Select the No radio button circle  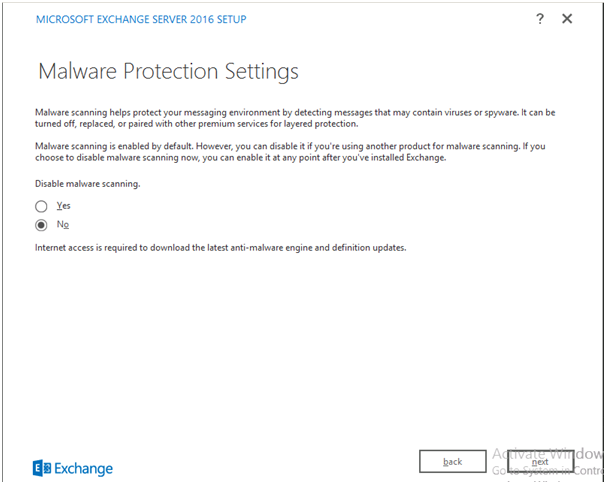(x=41, y=225)
